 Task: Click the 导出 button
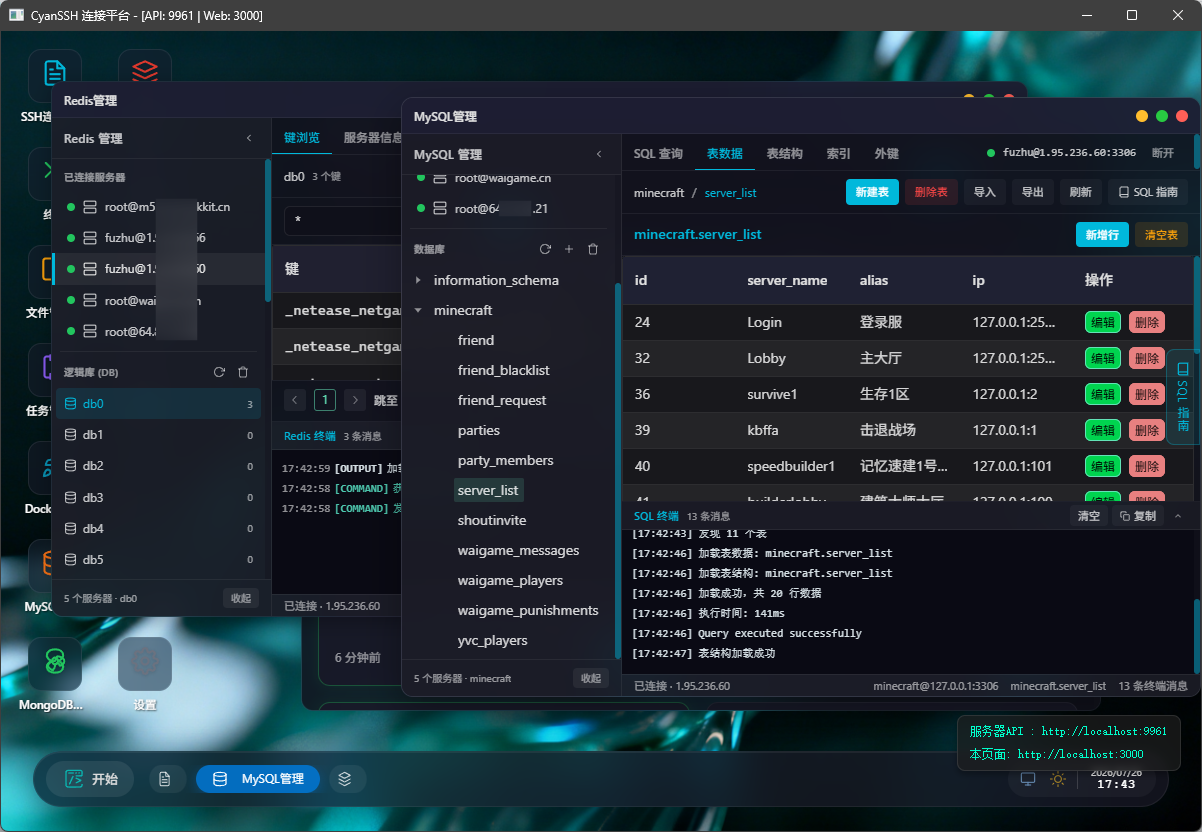(1033, 192)
